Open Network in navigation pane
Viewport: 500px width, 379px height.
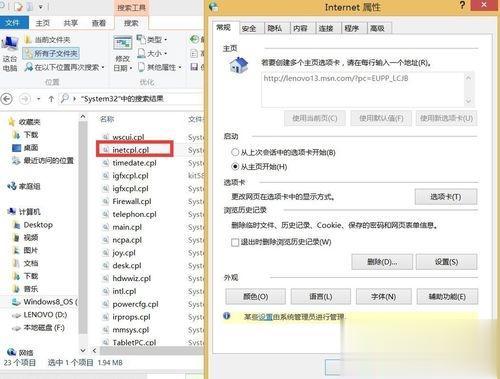point(21,352)
